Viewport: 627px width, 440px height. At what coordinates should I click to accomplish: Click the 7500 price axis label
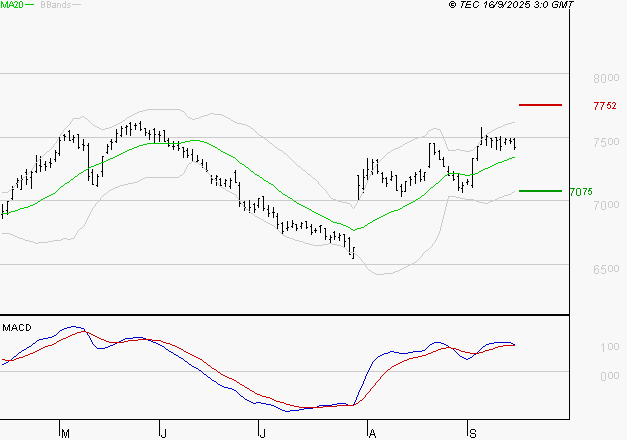click(606, 142)
